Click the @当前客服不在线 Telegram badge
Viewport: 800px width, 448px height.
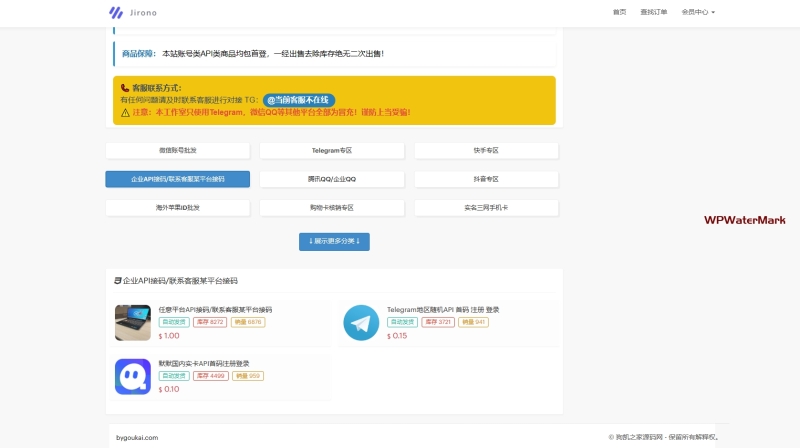[299, 100]
